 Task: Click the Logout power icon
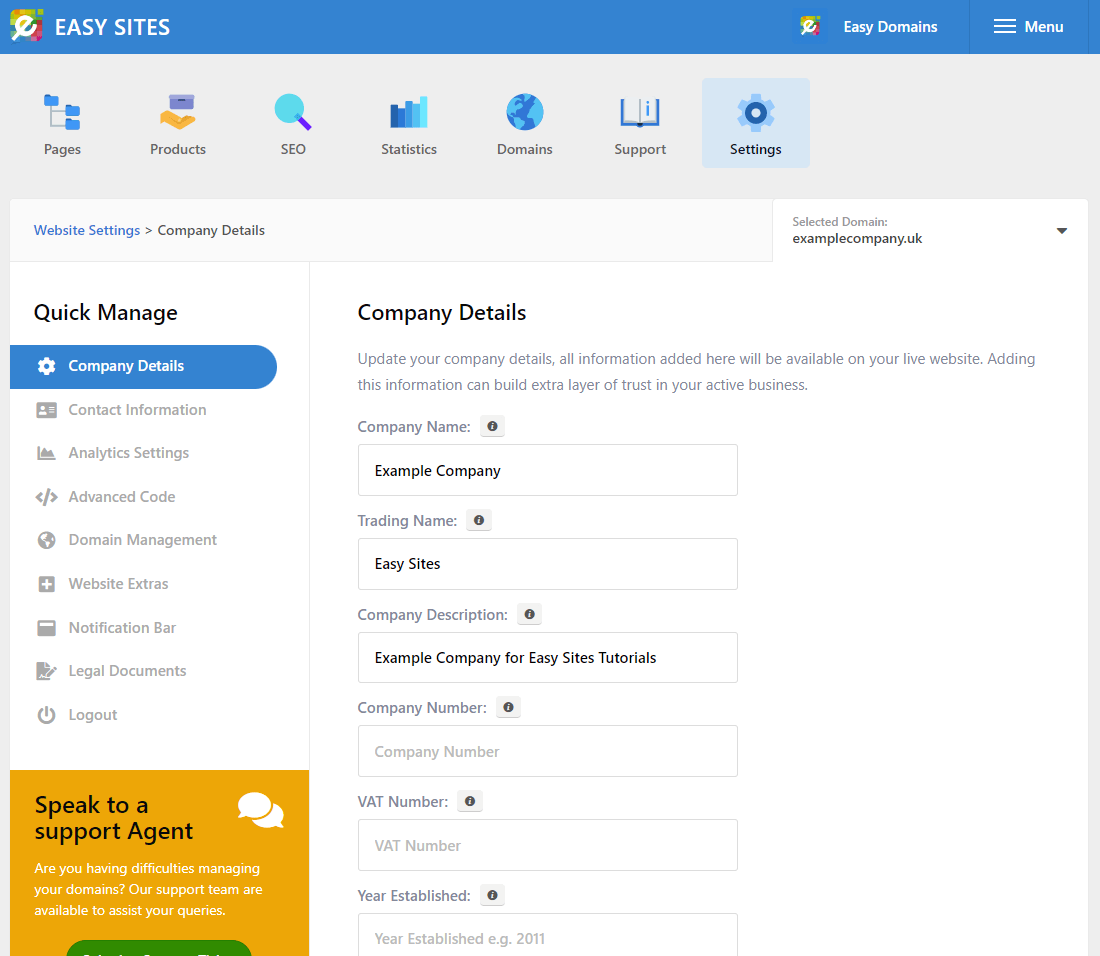[x=46, y=715]
